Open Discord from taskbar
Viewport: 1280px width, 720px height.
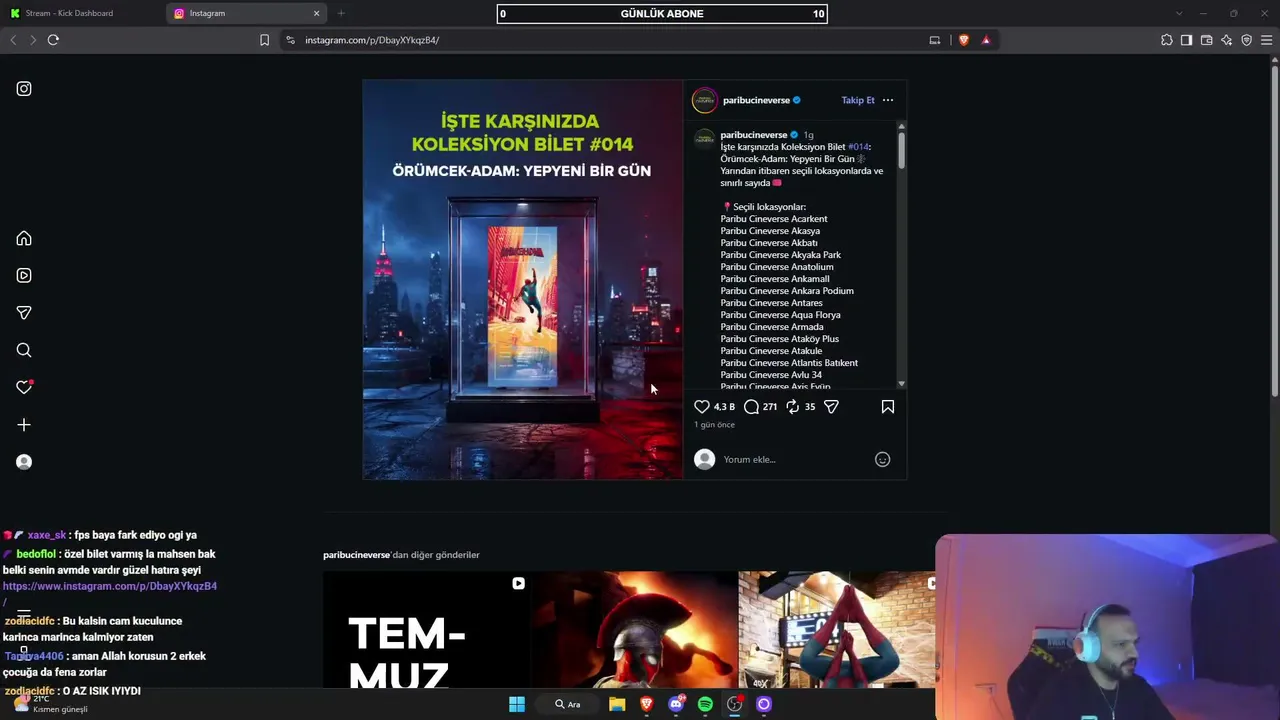tap(676, 704)
